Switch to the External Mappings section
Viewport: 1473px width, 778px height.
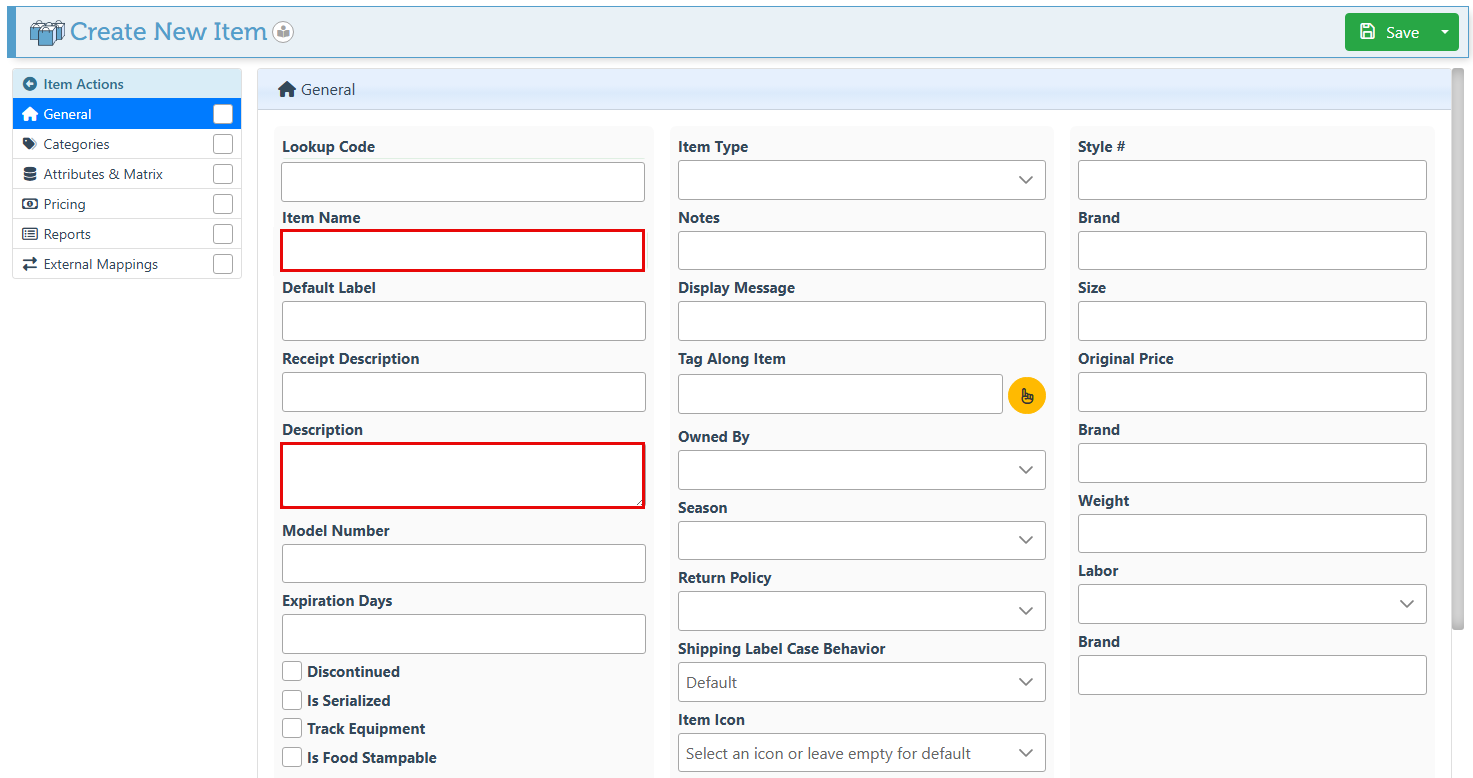click(x=100, y=264)
